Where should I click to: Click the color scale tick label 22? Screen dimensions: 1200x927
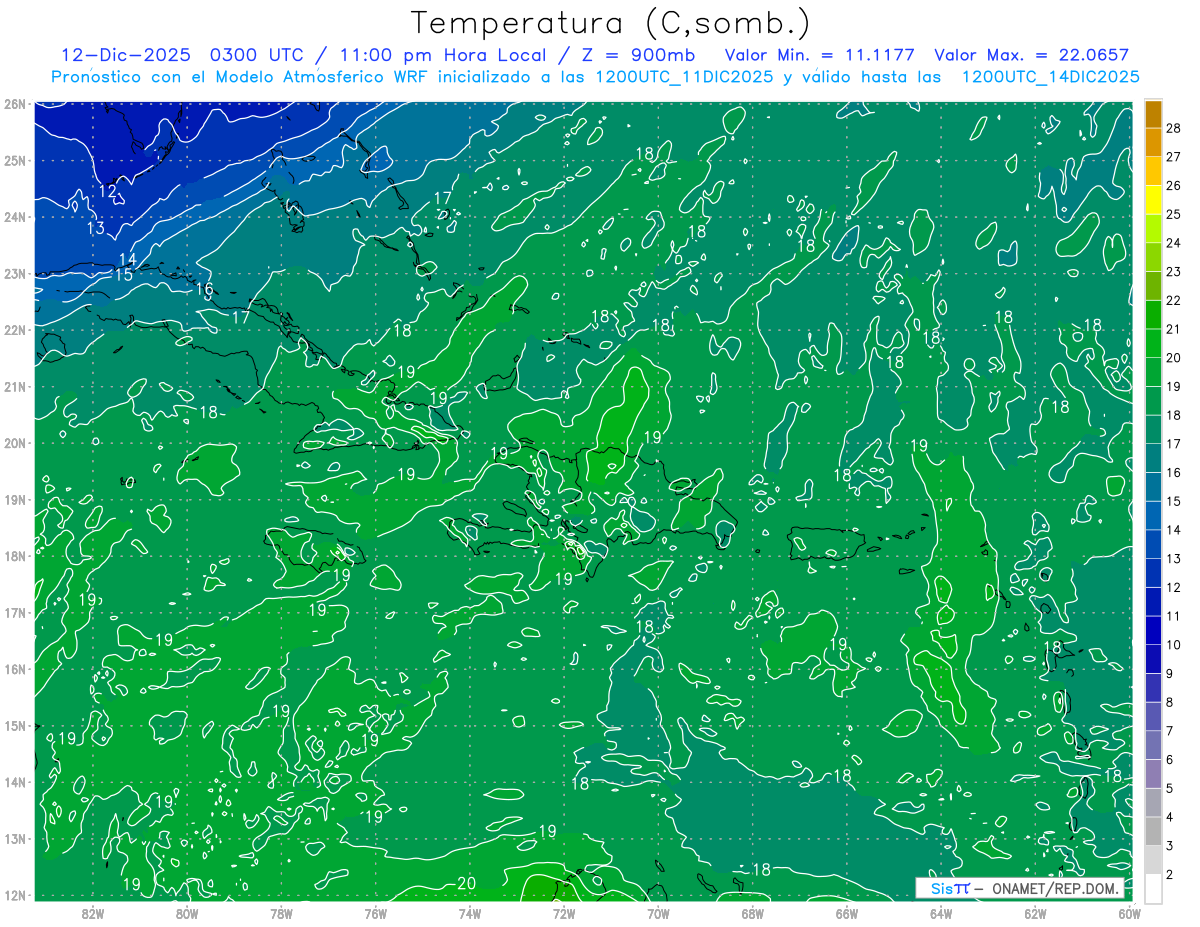pos(1173,300)
